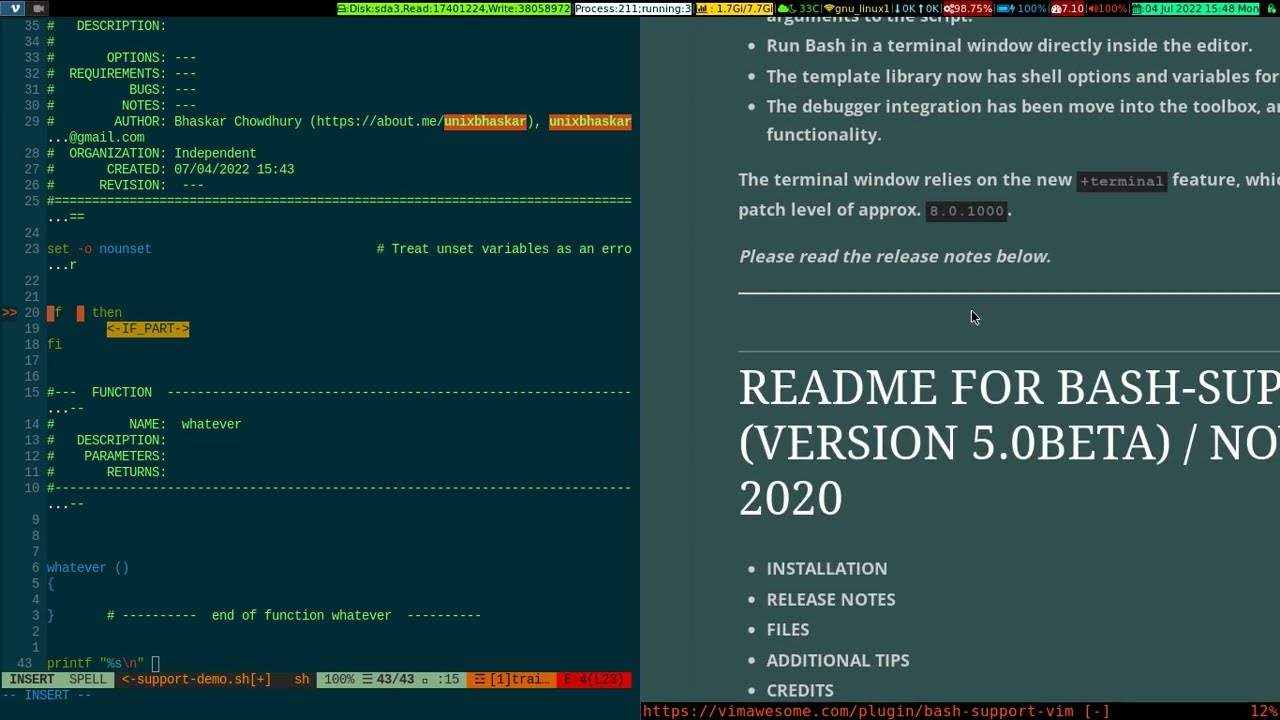Click the 100% percent segment in the Vim statusline
1280x720 pixels.
[339, 679]
